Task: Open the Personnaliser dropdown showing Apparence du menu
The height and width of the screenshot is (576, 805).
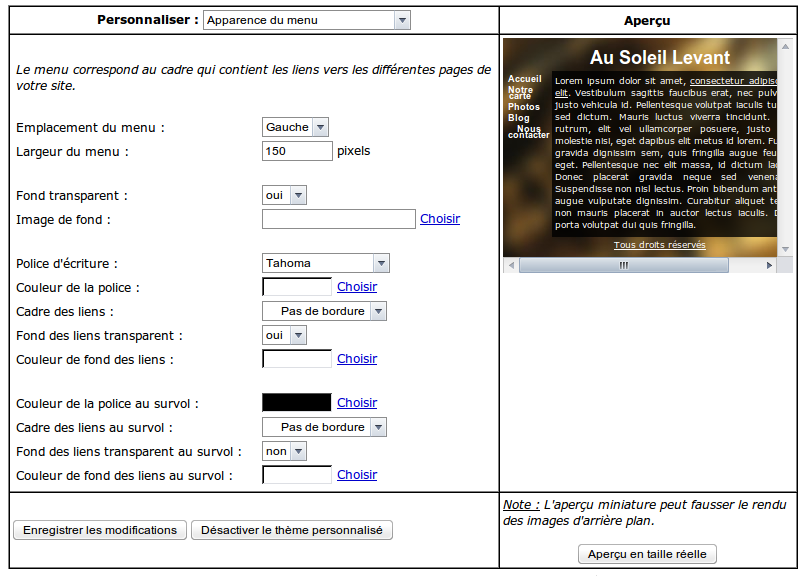Action: click(306, 21)
